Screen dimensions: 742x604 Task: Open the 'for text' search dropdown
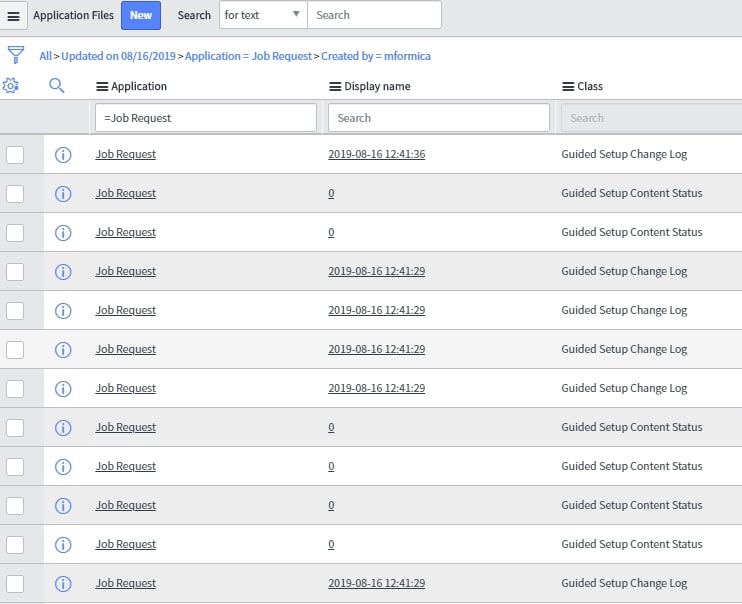click(x=263, y=15)
